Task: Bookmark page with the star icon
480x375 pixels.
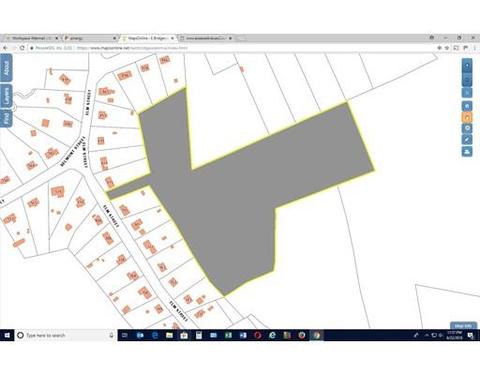Action: [447, 48]
